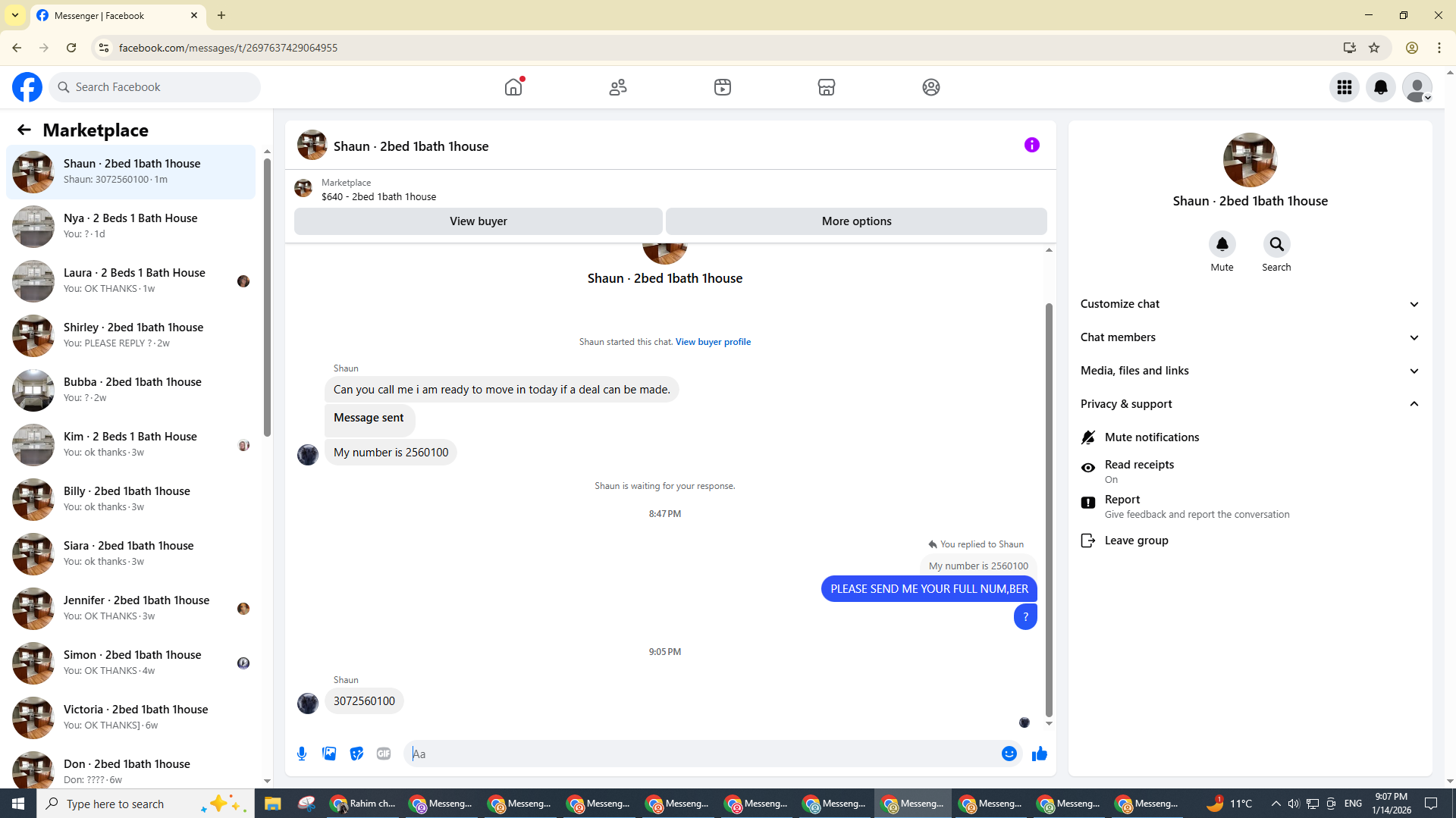
Task: Open the Groups icon in top navigation
Action: 931,87
